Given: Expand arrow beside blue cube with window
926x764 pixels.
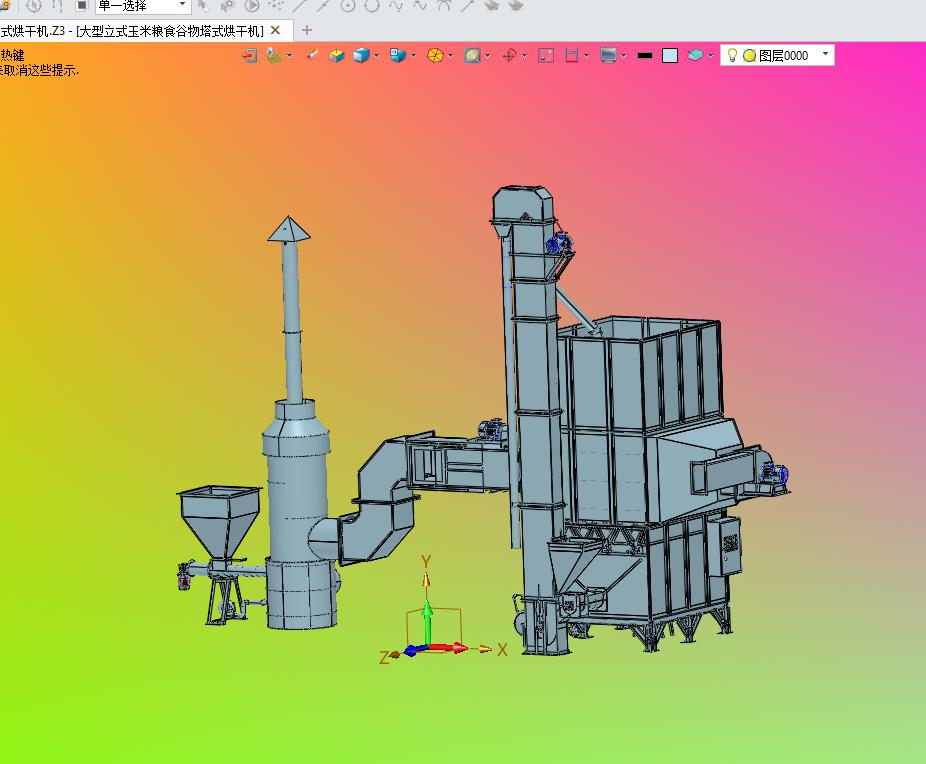Looking at the screenshot, I should point(413,56).
